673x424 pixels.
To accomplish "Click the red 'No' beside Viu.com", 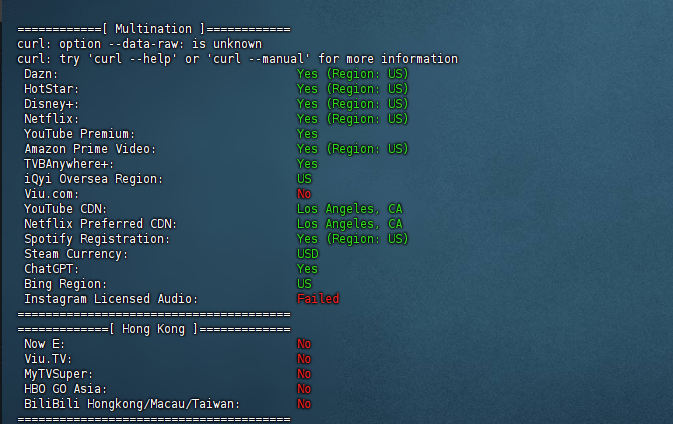I will pyautogui.click(x=304, y=194).
